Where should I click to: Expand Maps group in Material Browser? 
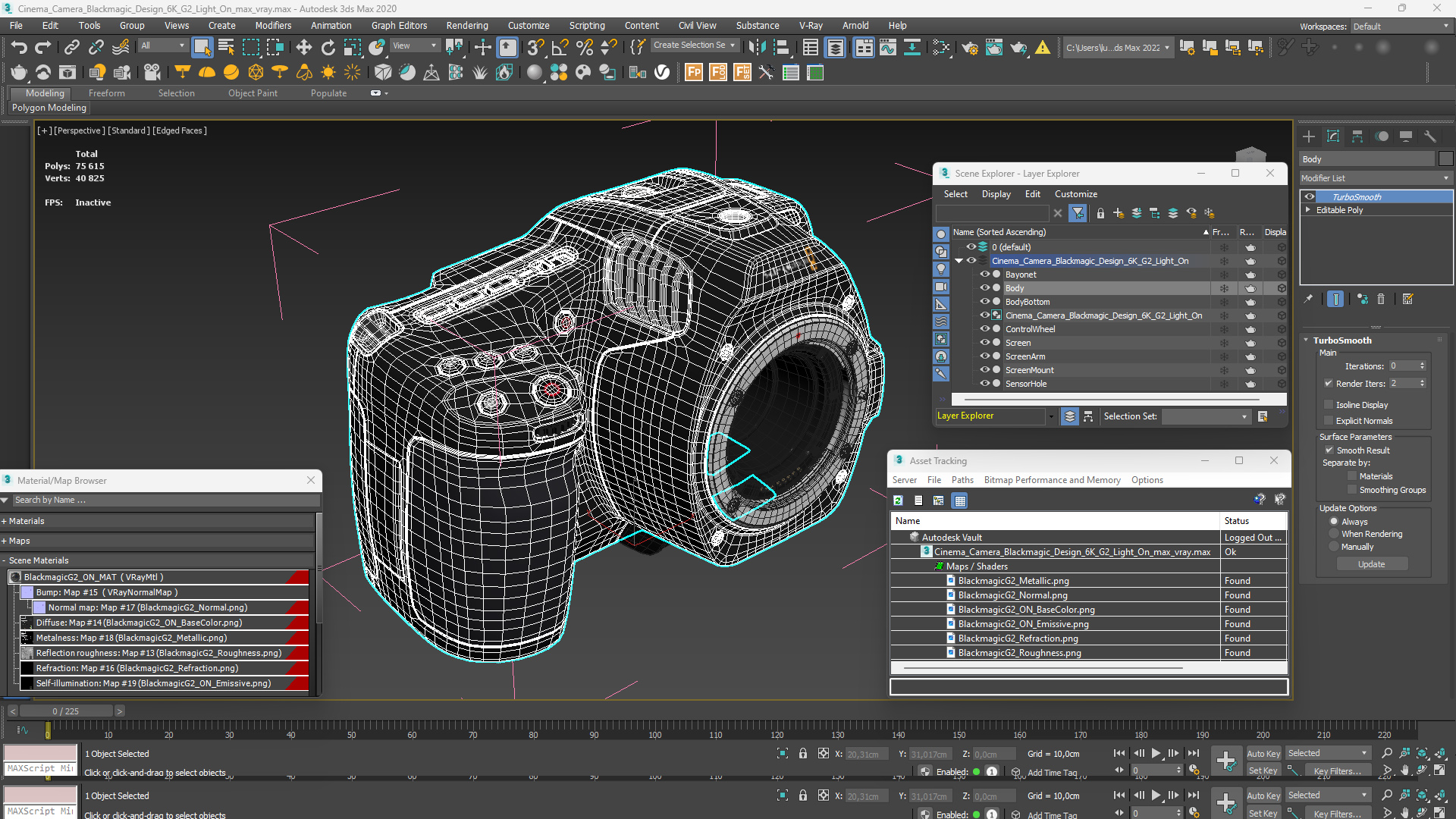coord(5,541)
